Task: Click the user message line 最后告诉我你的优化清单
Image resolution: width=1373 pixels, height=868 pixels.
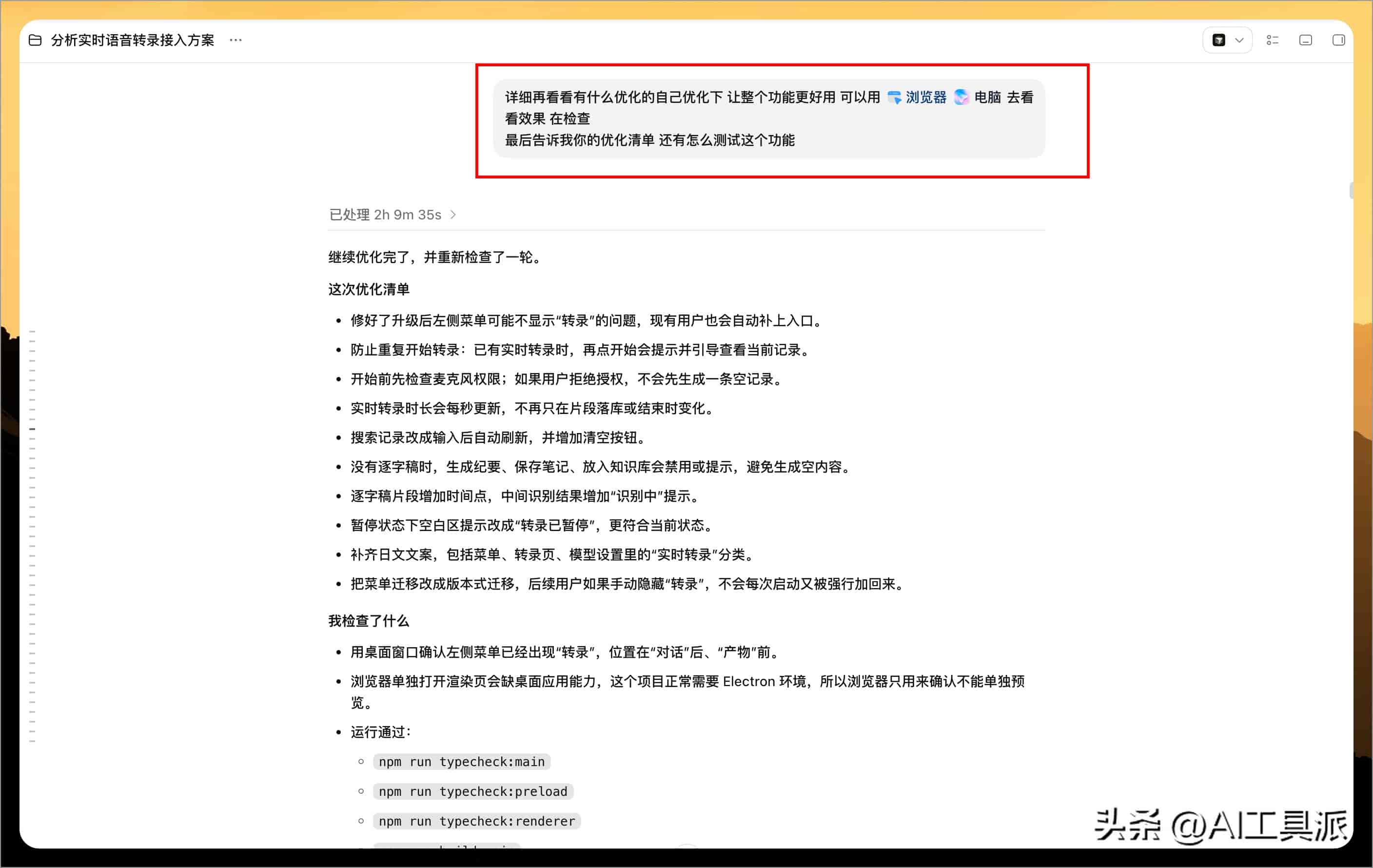Action: tap(649, 140)
